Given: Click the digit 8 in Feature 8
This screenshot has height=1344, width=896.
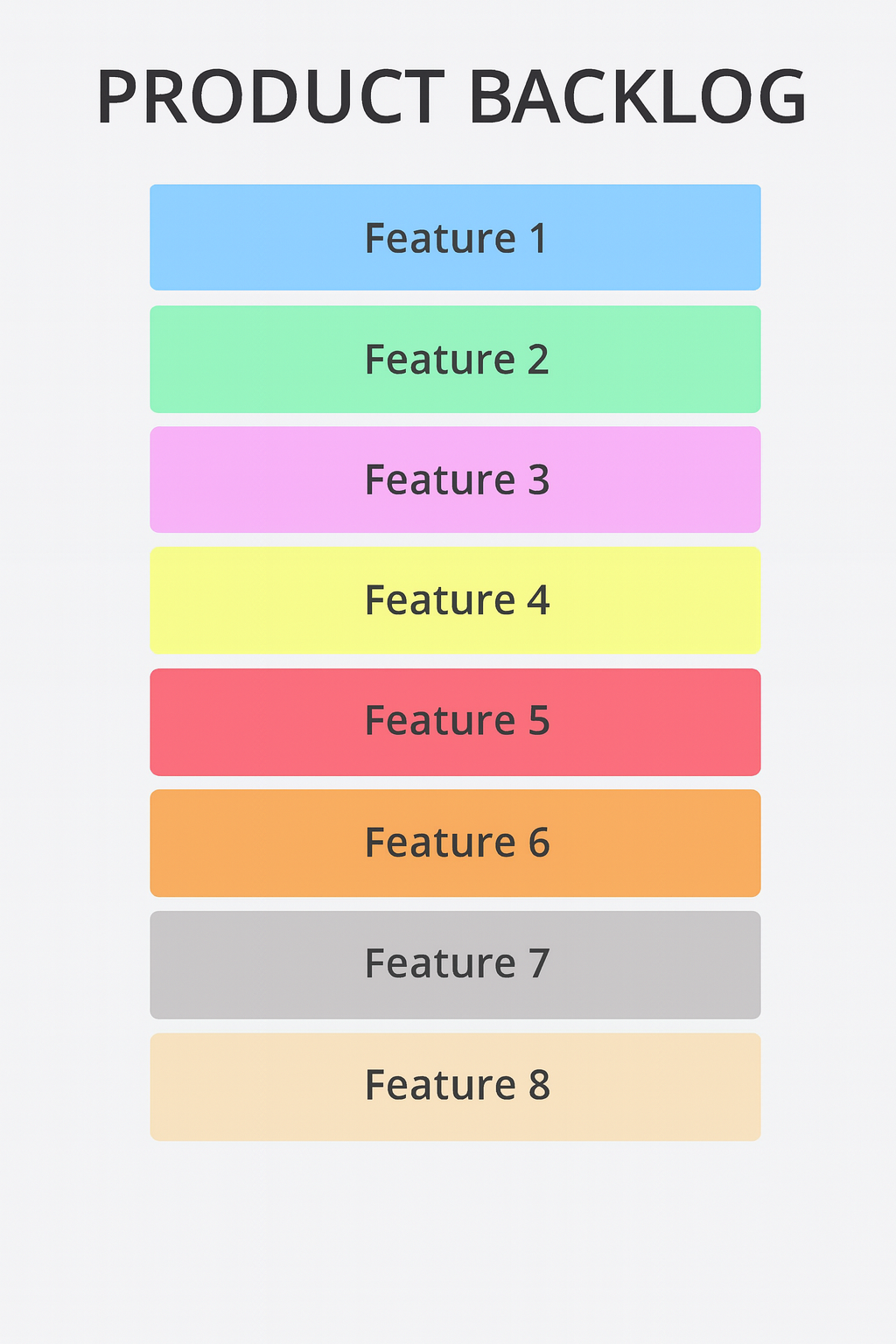Looking at the screenshot, I should [539, 1086].
